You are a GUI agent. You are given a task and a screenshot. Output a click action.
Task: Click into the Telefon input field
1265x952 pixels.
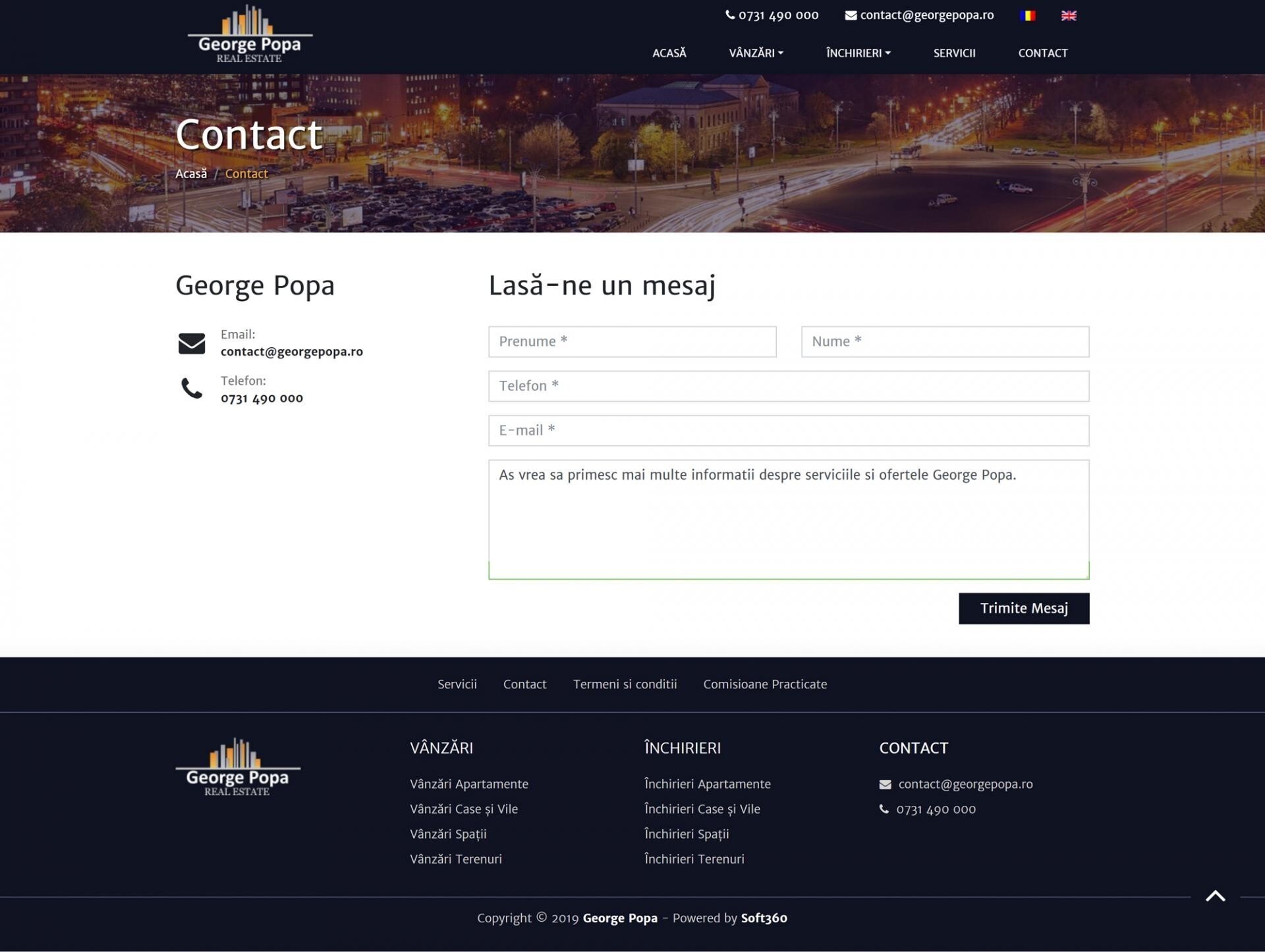point(788,386)
